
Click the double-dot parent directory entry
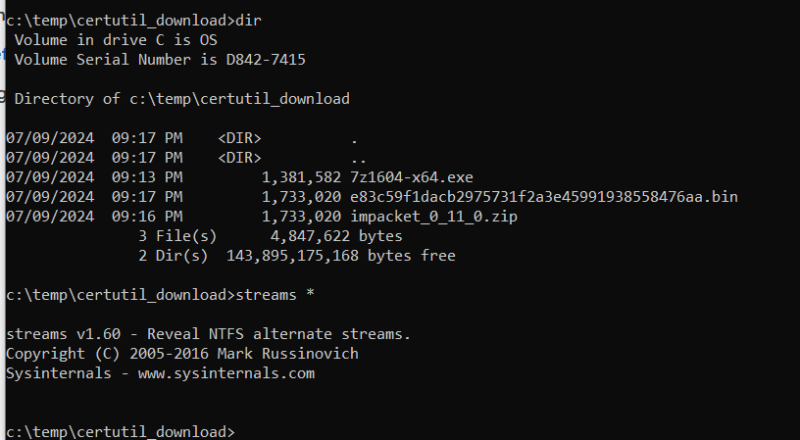(x=359, y=158)
